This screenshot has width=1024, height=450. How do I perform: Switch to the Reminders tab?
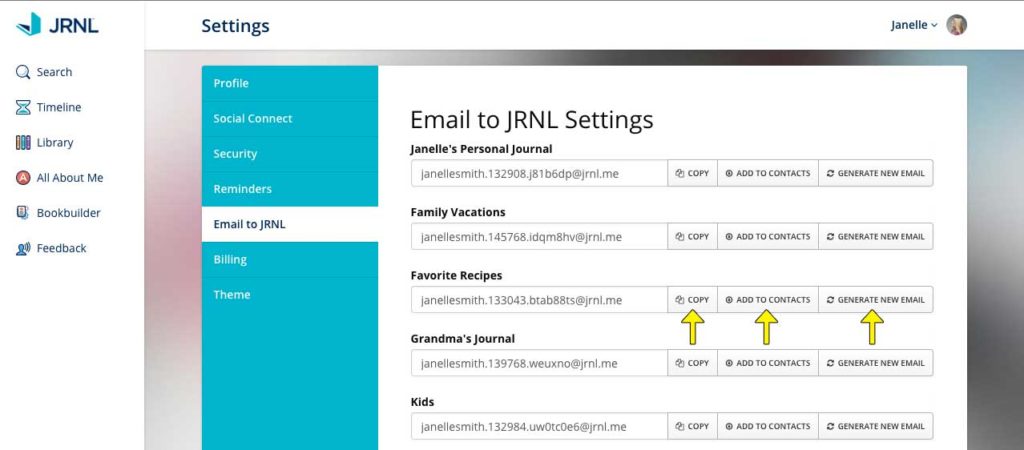point(290,189)
